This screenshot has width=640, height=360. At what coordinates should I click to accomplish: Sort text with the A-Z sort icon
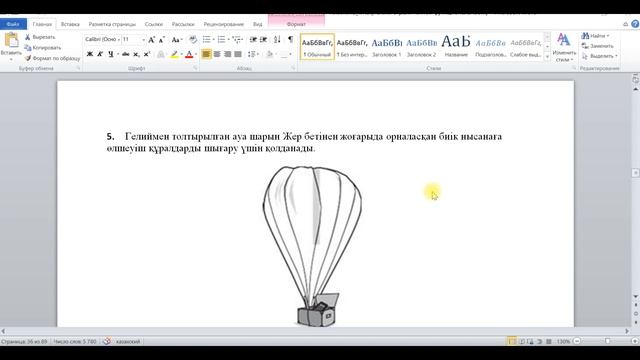click(x=277, y=40)
